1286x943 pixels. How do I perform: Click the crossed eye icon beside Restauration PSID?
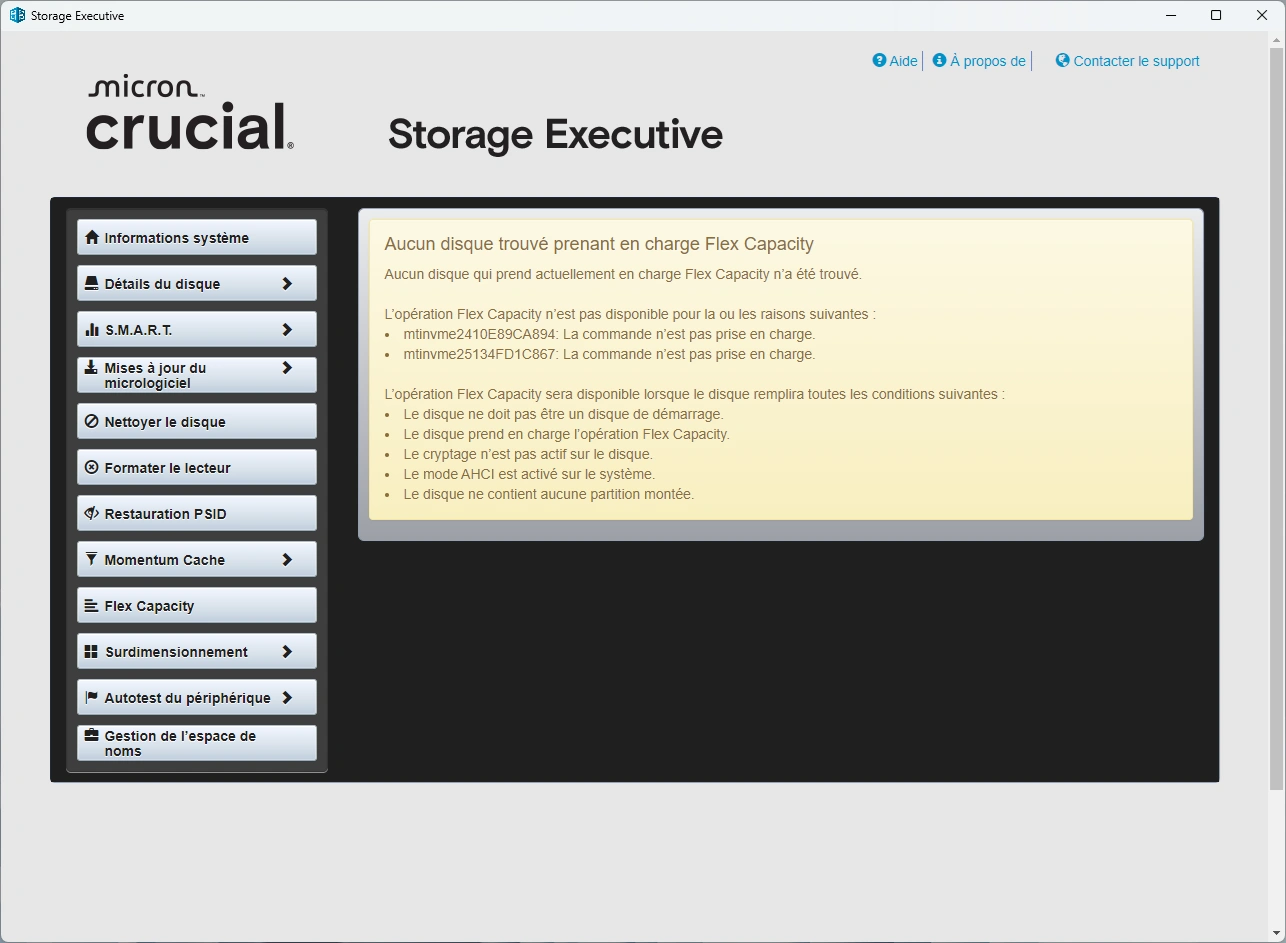pyautogui.click(x=92, y=513)
